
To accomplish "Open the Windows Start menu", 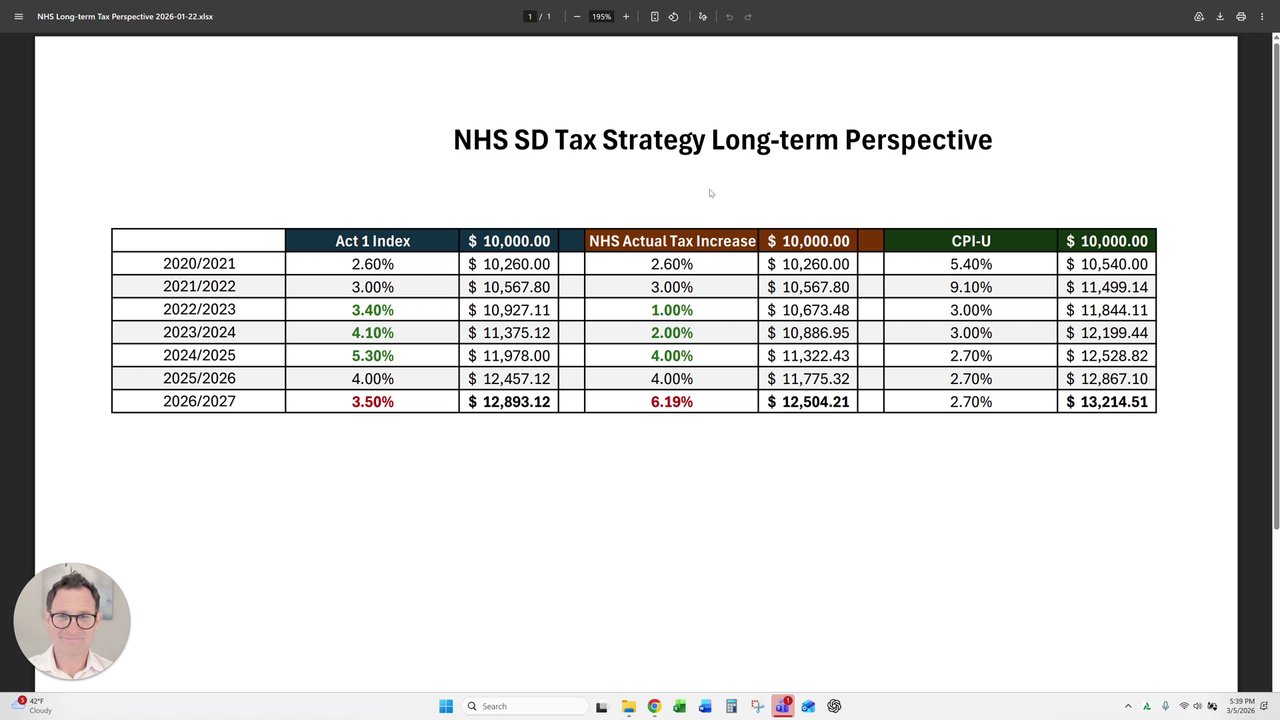I will tap(446, 706).
